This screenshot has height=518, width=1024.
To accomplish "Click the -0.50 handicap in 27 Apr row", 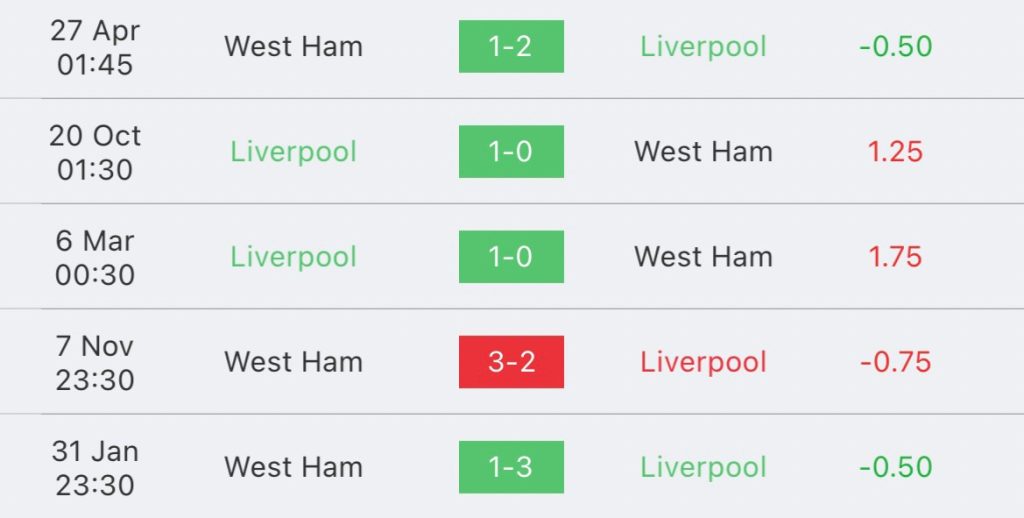I will click(895, 47).
